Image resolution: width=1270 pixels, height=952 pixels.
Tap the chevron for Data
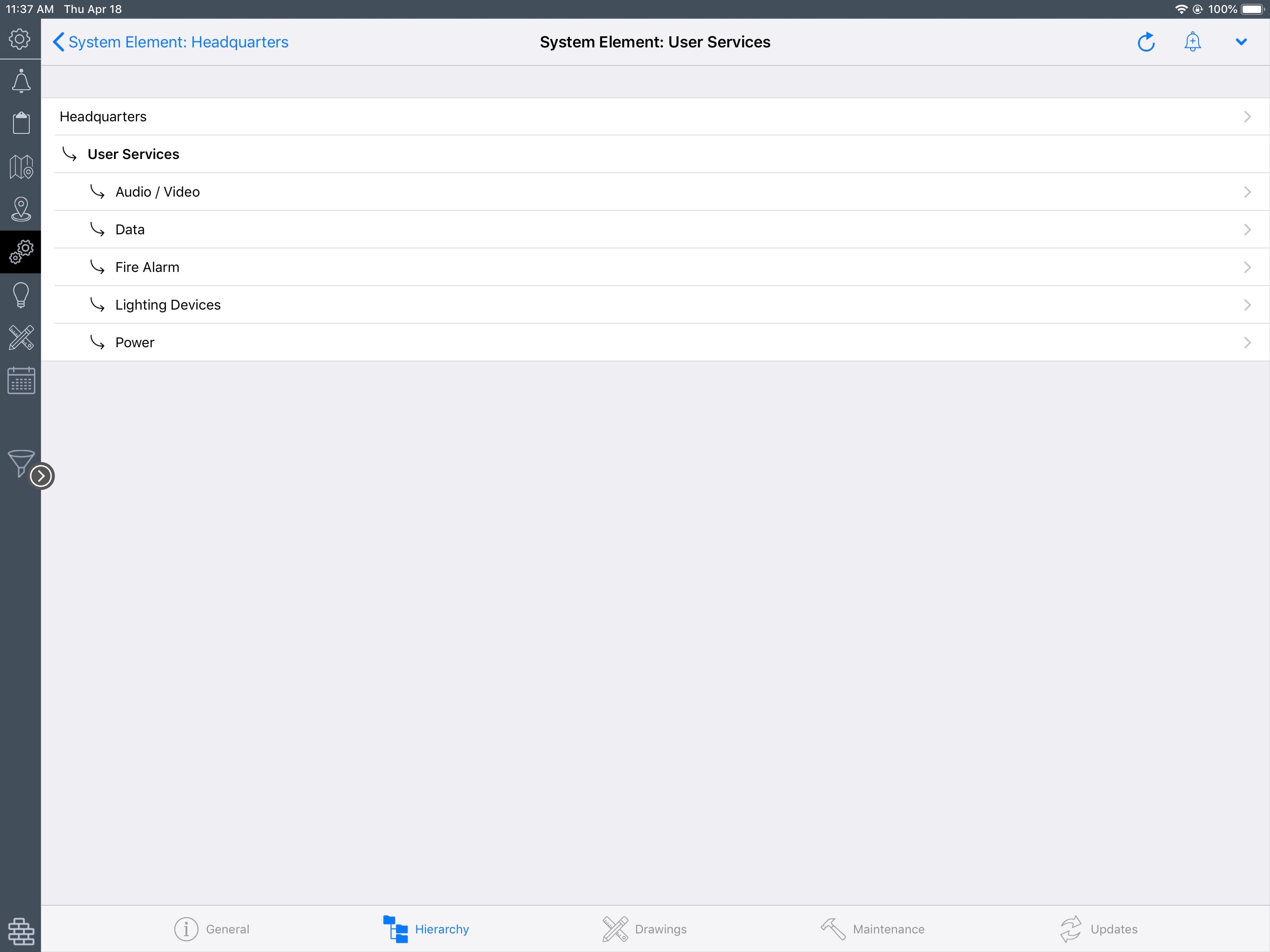pos(1247,230)
